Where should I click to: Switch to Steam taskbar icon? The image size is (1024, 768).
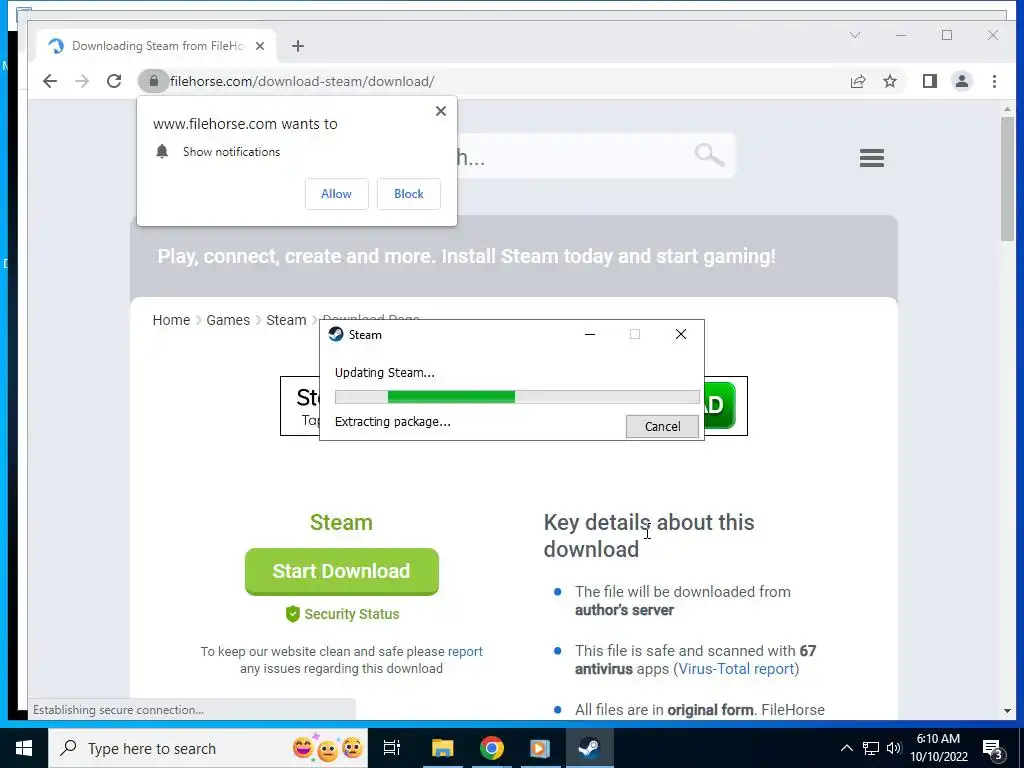tap(589, 748)
